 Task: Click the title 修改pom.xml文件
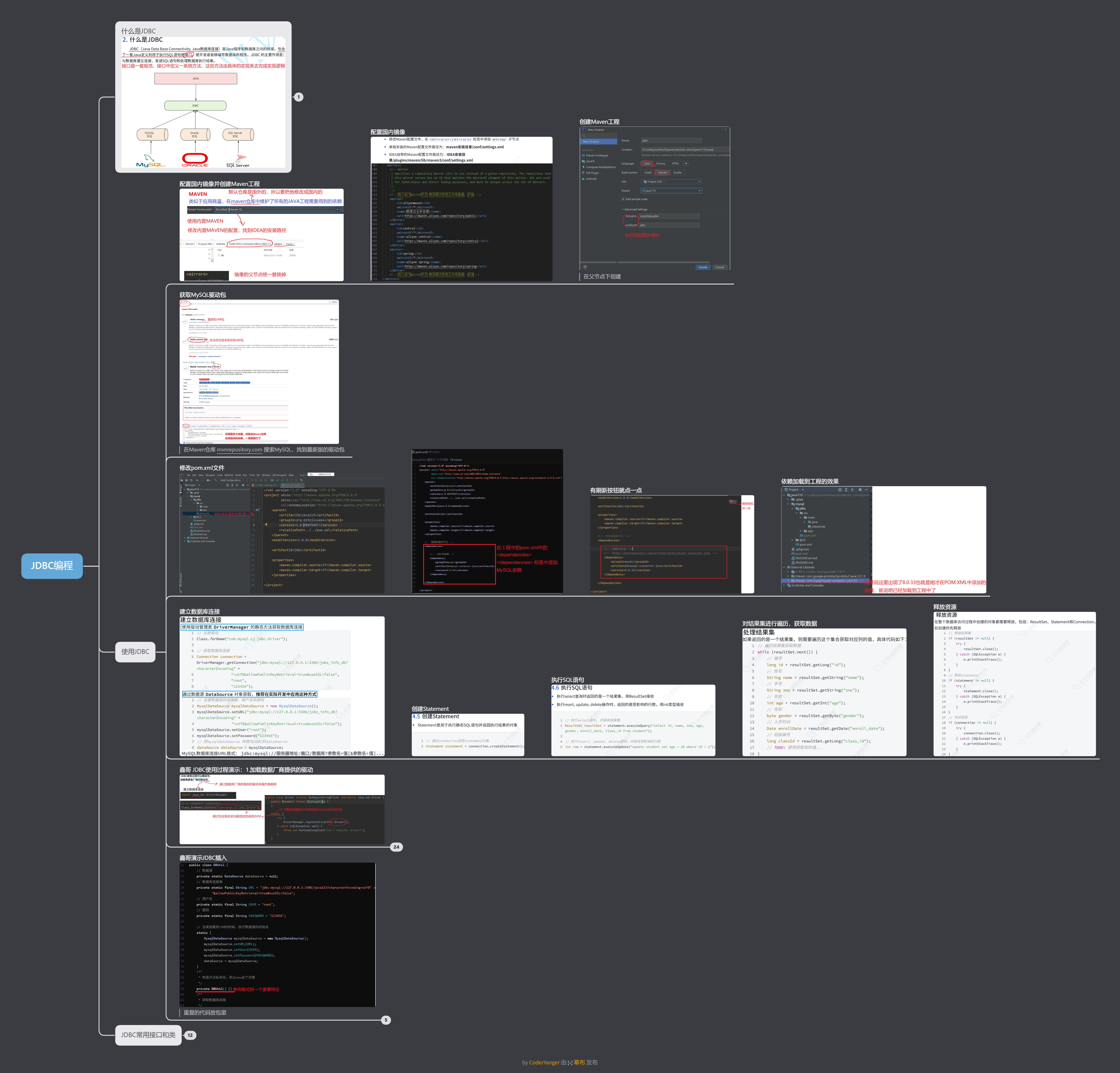coord(202,468)
